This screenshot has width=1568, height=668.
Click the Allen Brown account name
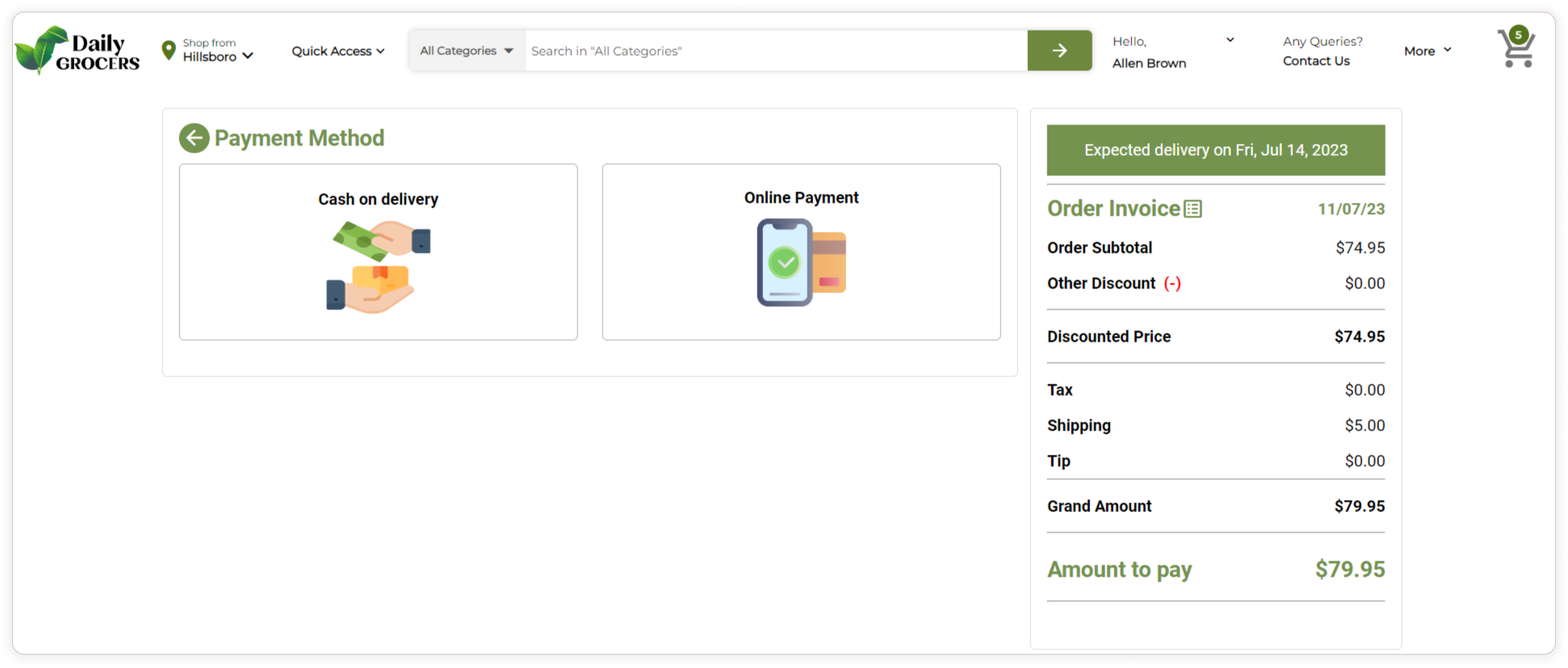point(1149,63)
